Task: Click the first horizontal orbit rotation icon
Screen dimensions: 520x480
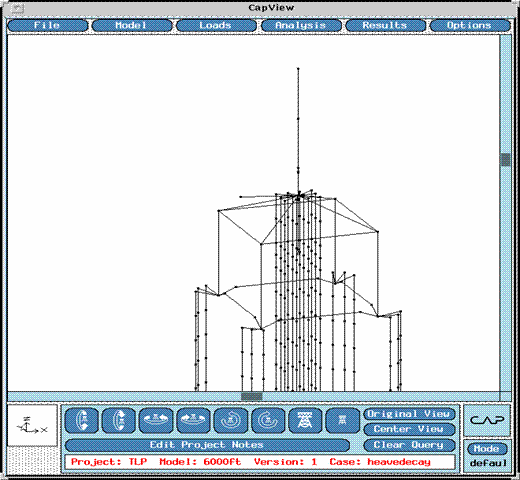Action: 156,421
